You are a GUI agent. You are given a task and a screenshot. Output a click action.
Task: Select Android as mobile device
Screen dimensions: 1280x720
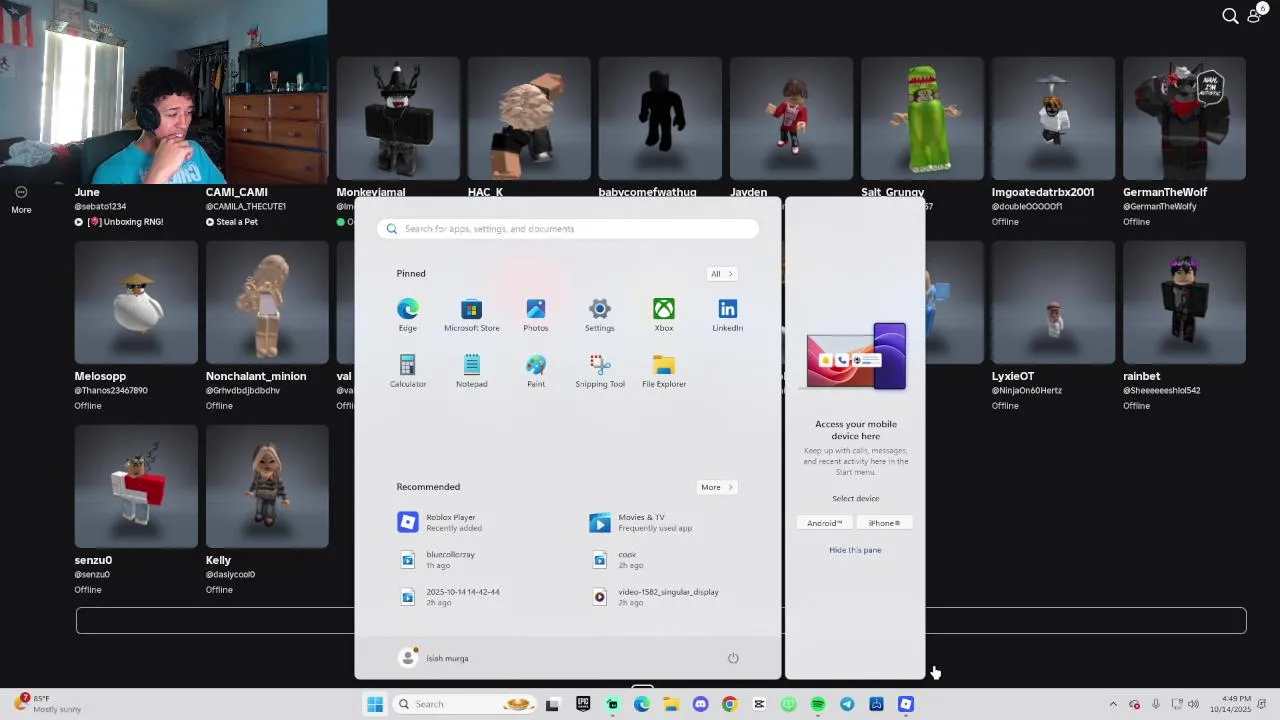(x=825, y=523)
